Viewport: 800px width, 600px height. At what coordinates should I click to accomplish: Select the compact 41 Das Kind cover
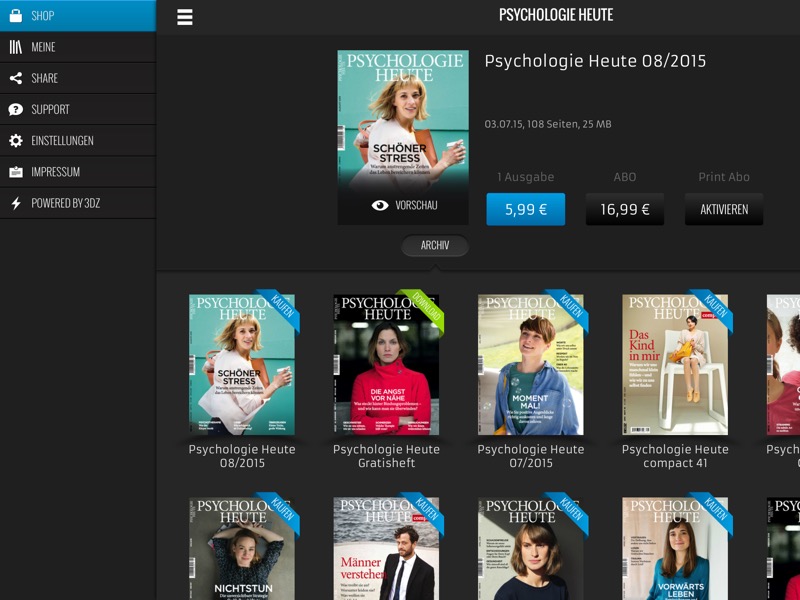tap(675, 365)
